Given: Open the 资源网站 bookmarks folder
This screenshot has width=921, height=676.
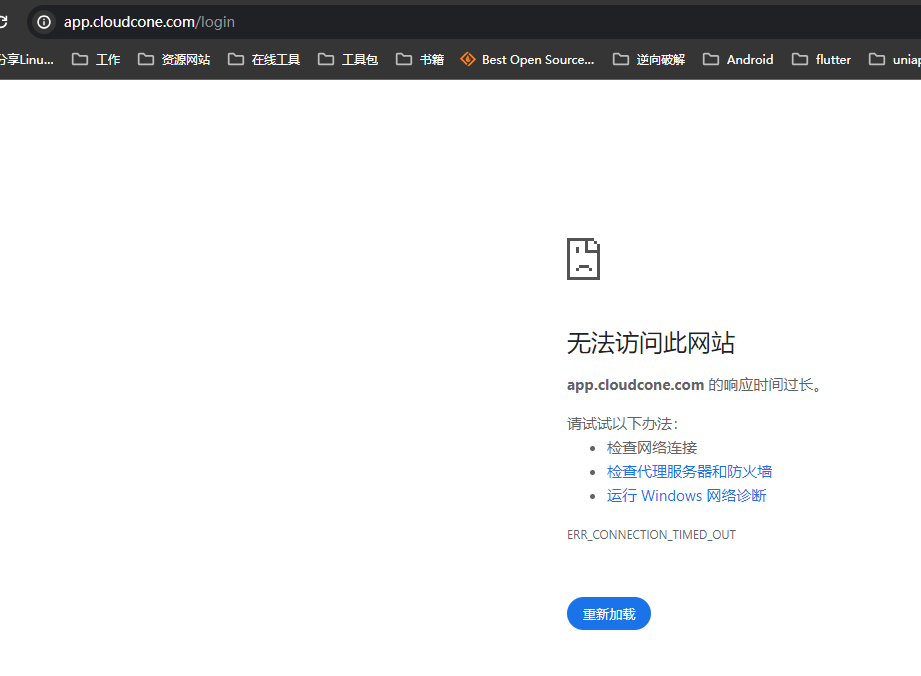Looking at the screenshot, I should 174,59.
